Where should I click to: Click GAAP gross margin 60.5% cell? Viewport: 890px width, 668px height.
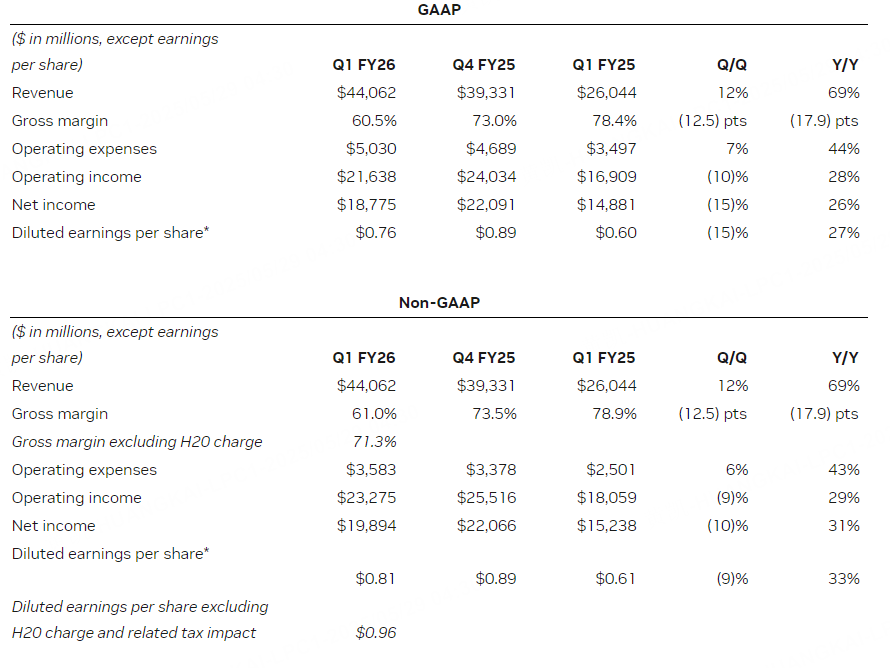tap(374, 121)
